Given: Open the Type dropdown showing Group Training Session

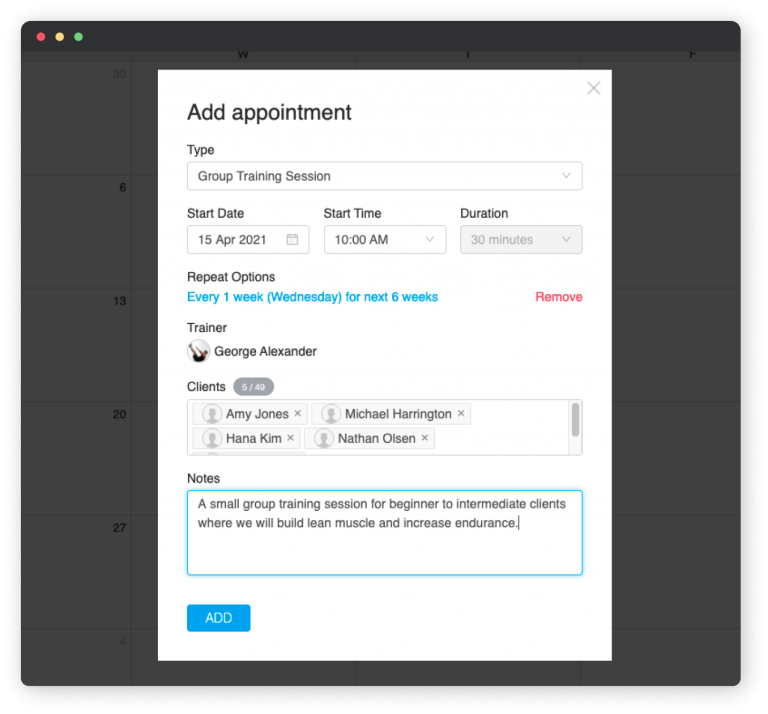Looking at the screenshot, I should (x=384, y=176).
